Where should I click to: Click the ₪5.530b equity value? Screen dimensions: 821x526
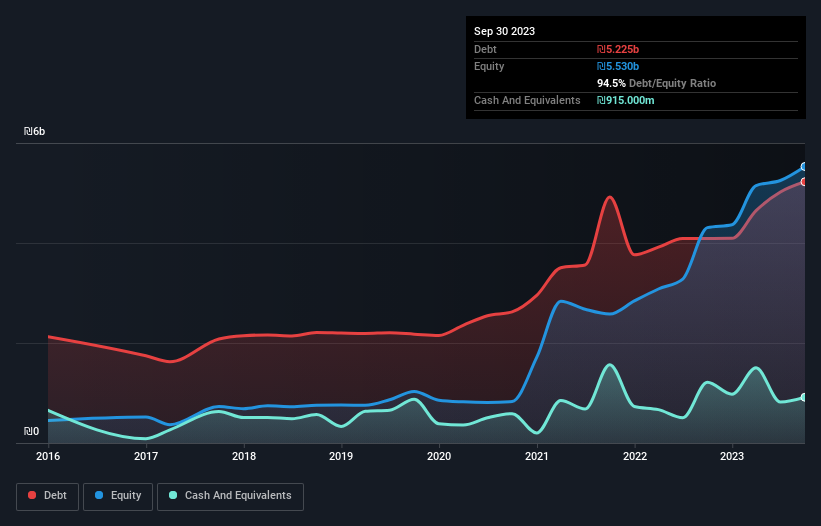click(x=618, y=66)
